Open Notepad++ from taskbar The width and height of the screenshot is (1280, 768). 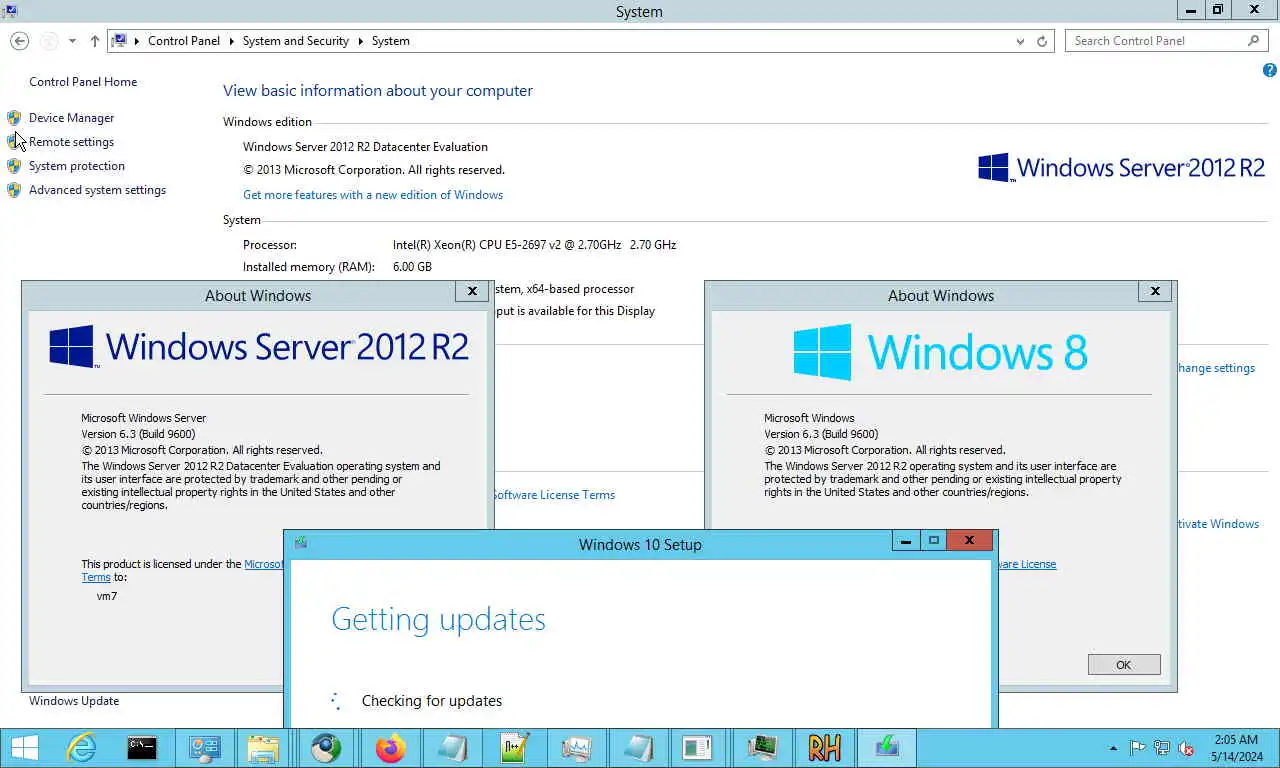(x=514, y=748)
